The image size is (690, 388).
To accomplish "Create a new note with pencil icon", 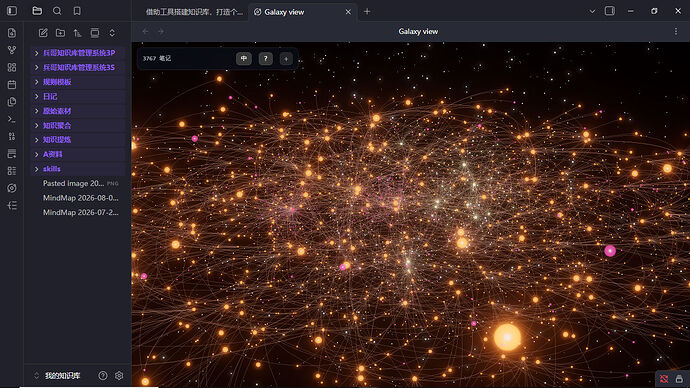I will click(x=43, y=33).
